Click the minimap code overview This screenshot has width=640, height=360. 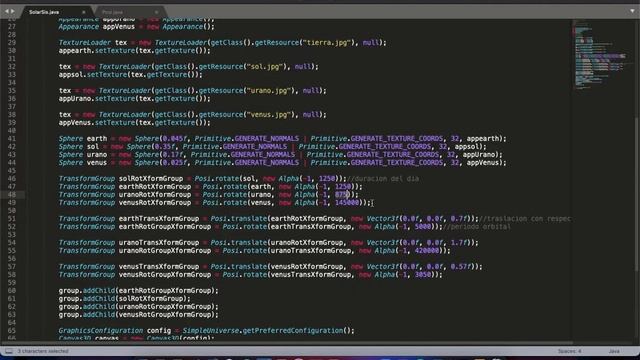point(600,55)
